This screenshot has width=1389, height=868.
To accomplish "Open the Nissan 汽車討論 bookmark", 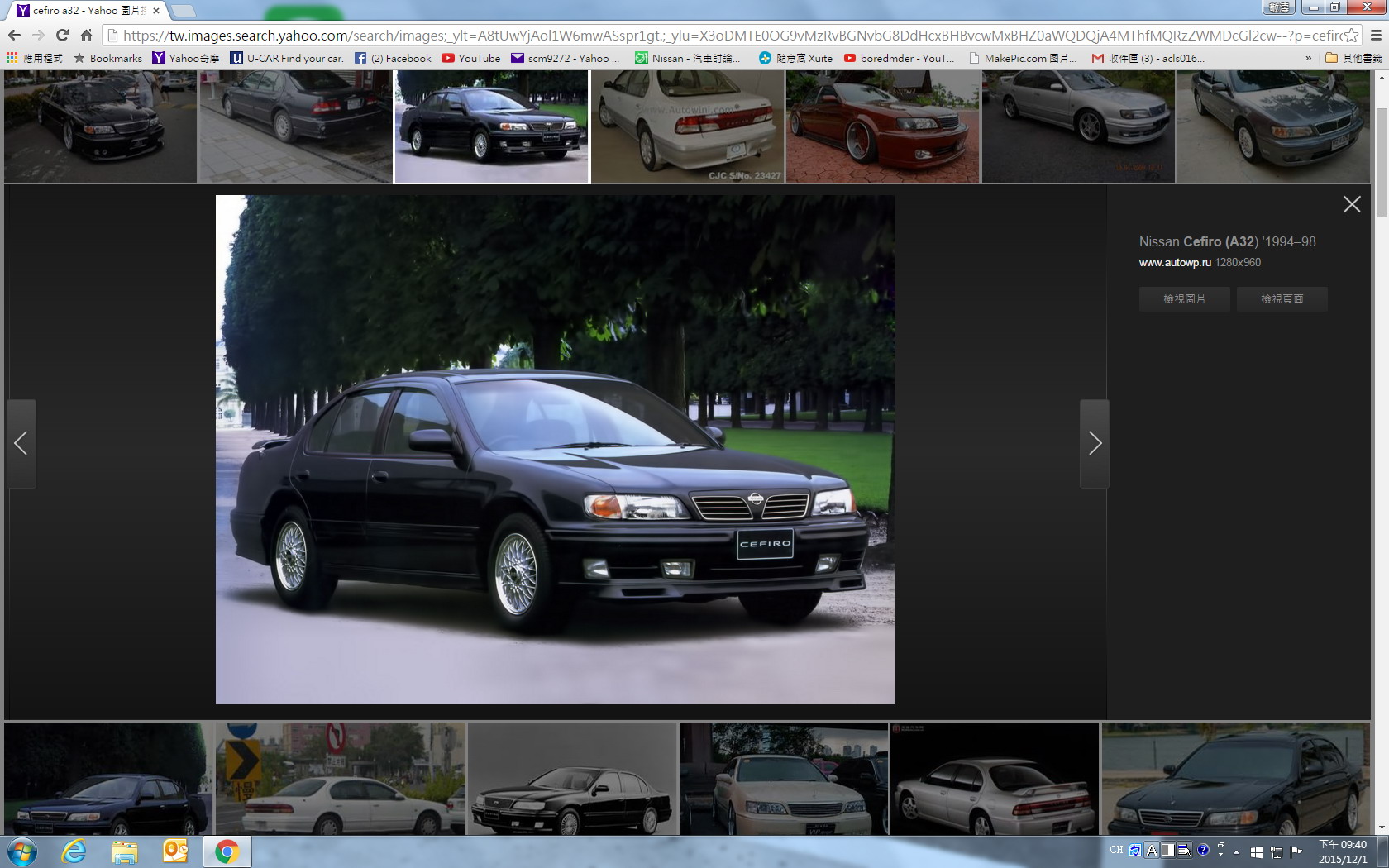I will point(688,58).
